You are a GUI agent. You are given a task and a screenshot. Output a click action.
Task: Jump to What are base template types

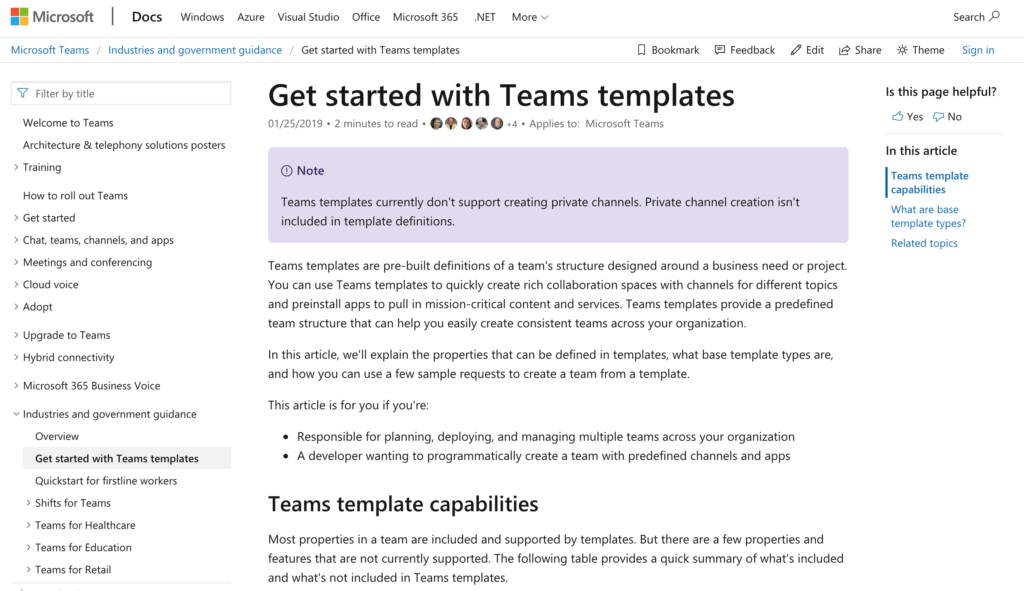pos(928,216)
